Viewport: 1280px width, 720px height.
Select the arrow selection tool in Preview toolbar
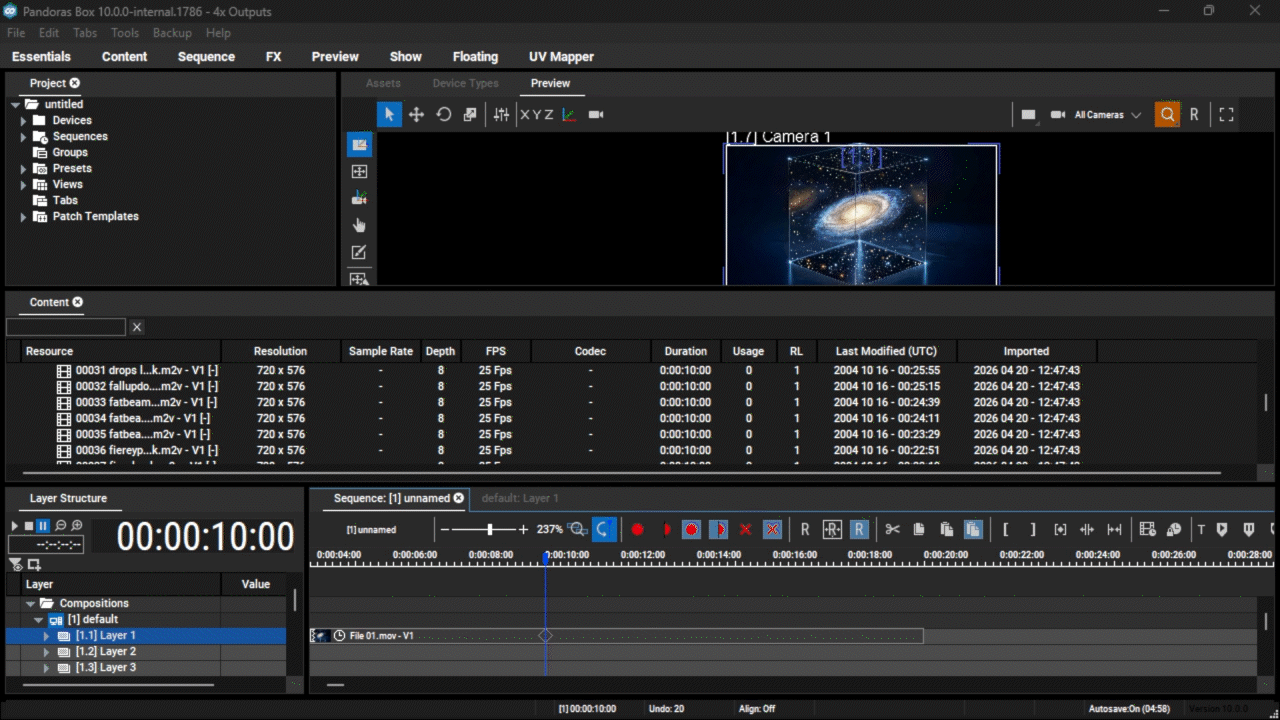pos(389,115)
